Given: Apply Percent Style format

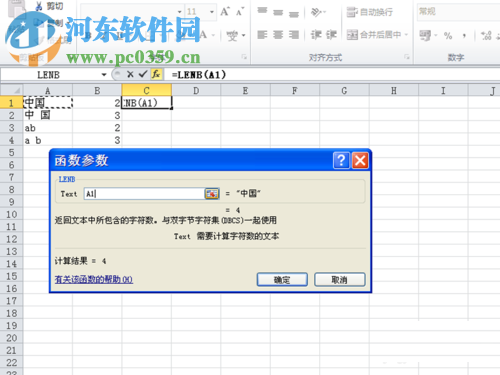Looking at the screenshot, I should coord(448,35).
